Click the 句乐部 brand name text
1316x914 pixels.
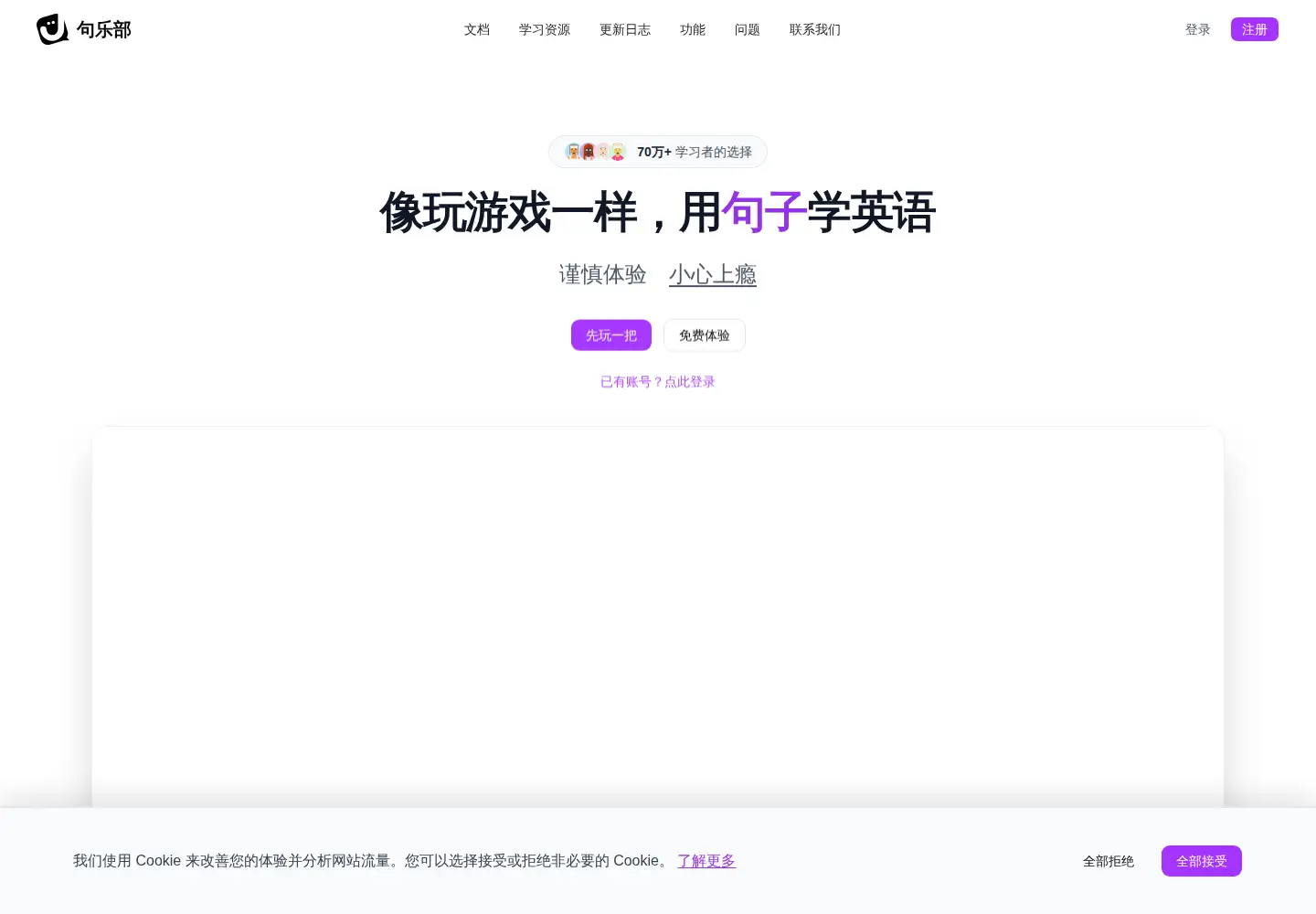click(104, 29)
